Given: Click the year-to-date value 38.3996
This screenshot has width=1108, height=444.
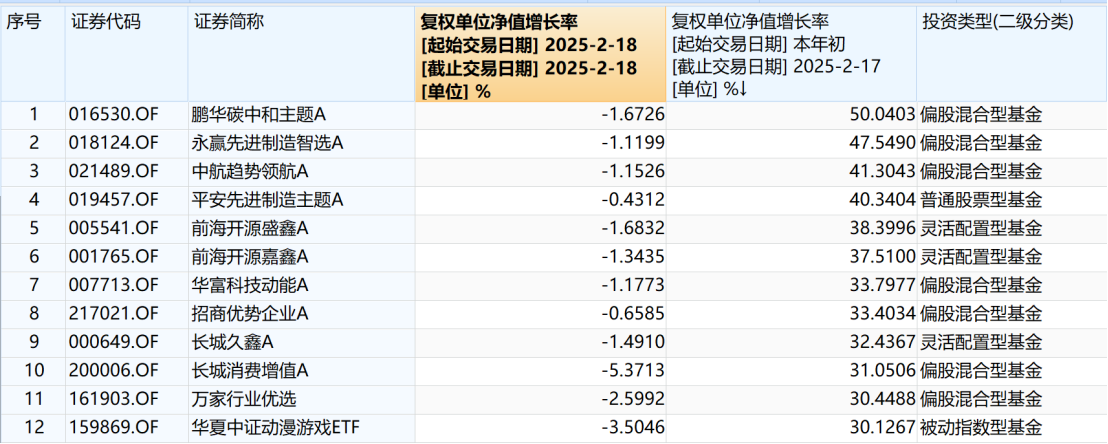Looking at the screenshot, I should click(x=885, y=228).
